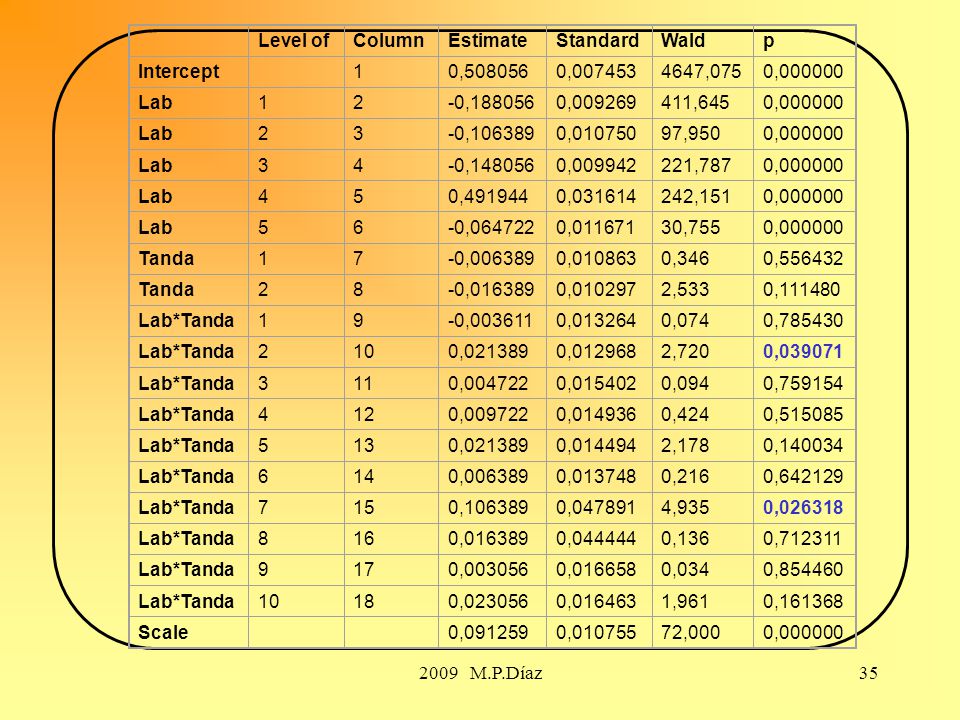Viewport: 960px width, 720px height.
Task: Click p-value 0,759154
Action: click(x=803, y=383)
